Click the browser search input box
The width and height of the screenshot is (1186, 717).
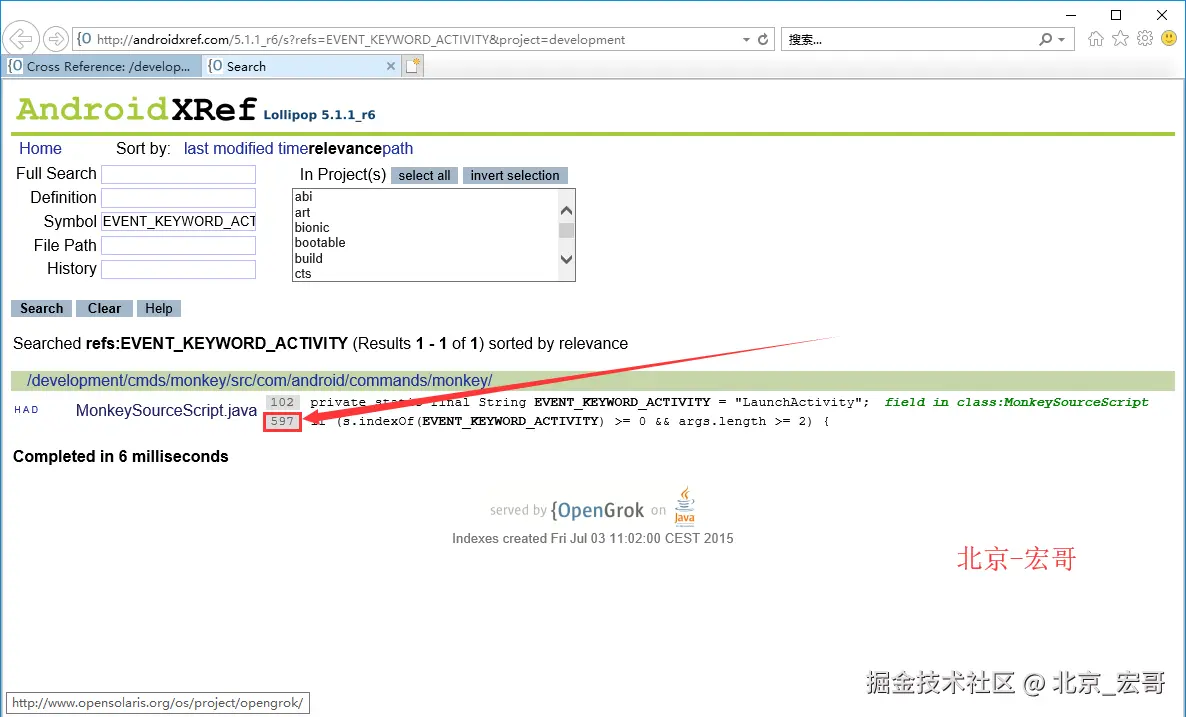908,39
